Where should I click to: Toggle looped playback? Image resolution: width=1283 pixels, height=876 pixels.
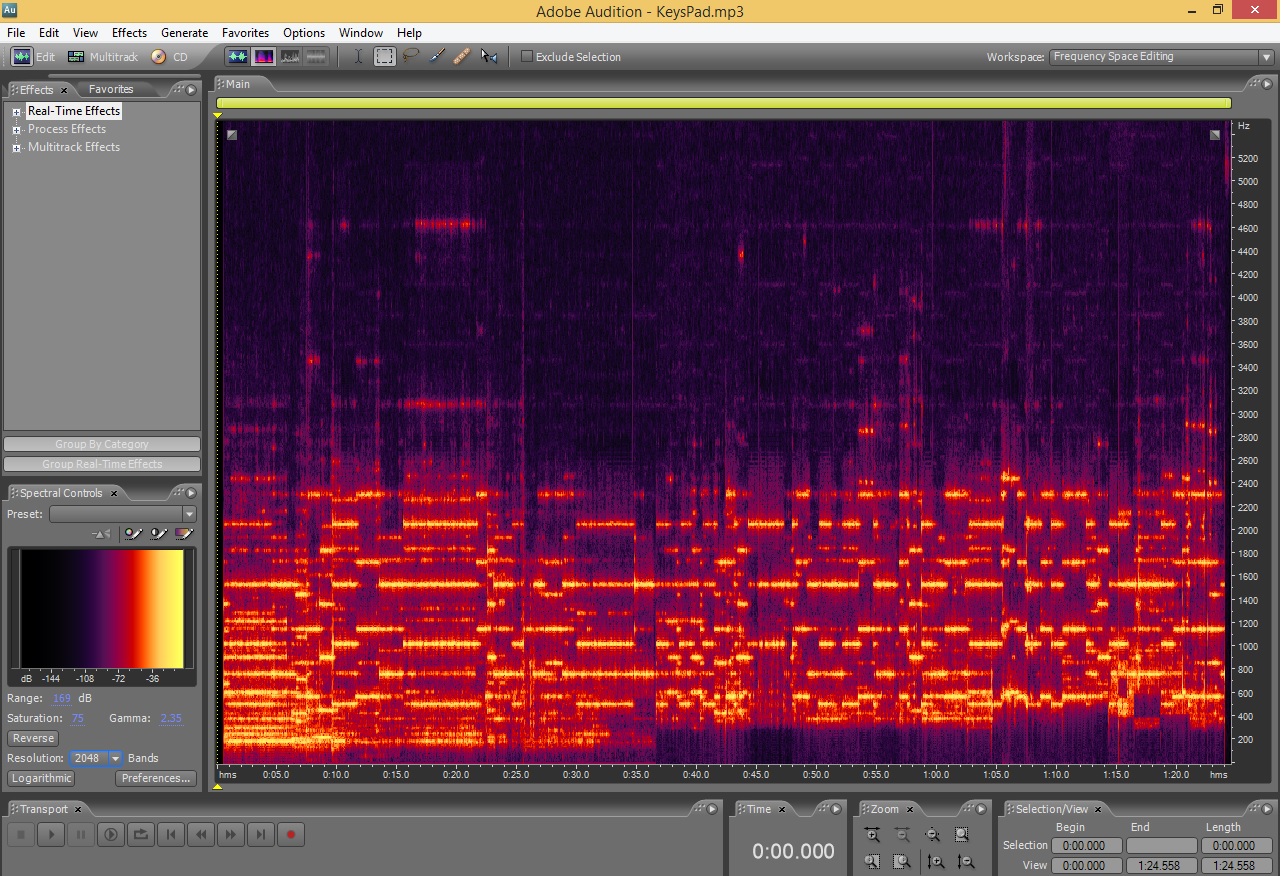point(141,834)
